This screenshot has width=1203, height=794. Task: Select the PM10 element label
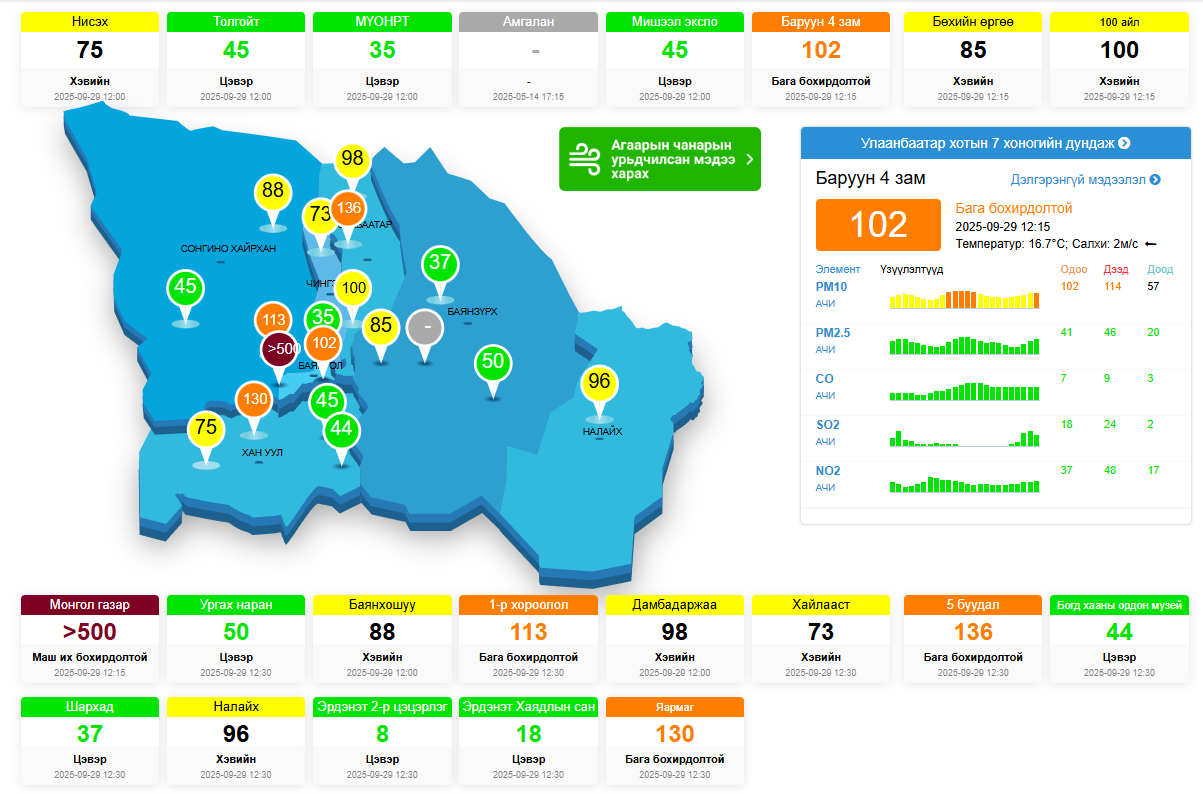[x=831, y=287]
